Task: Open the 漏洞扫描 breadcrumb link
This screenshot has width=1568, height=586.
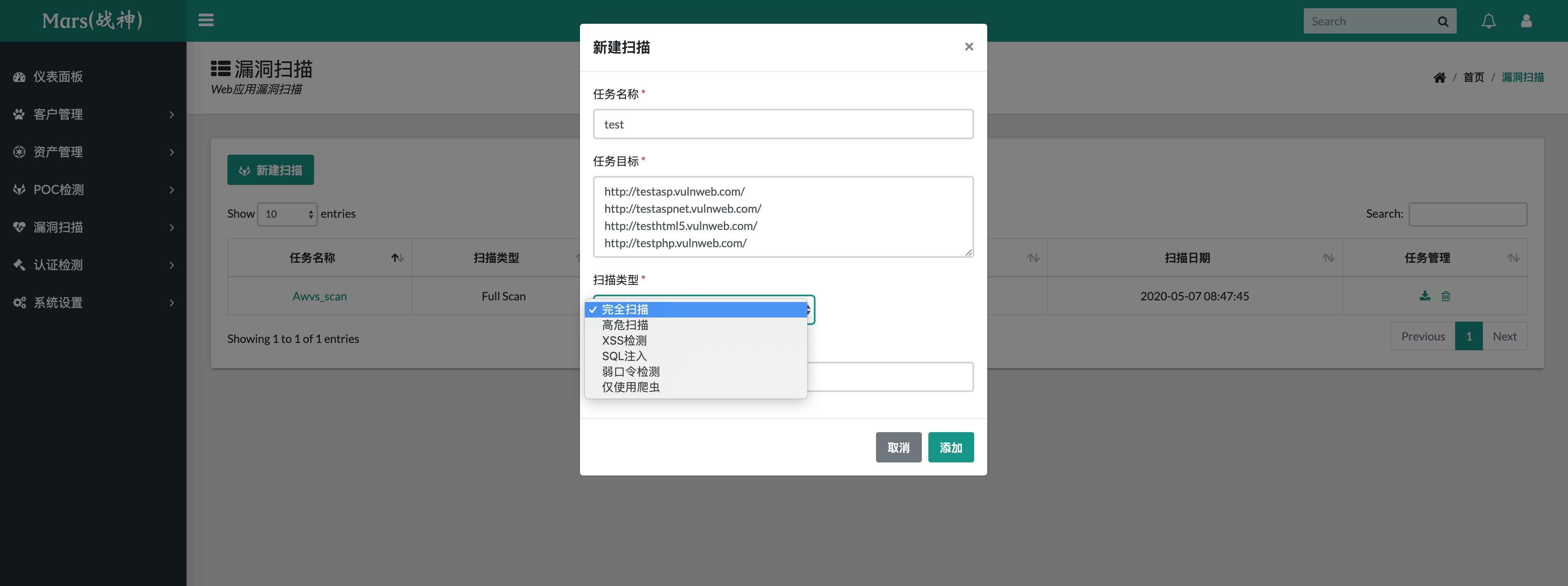Action: (x=1523, y=77)
